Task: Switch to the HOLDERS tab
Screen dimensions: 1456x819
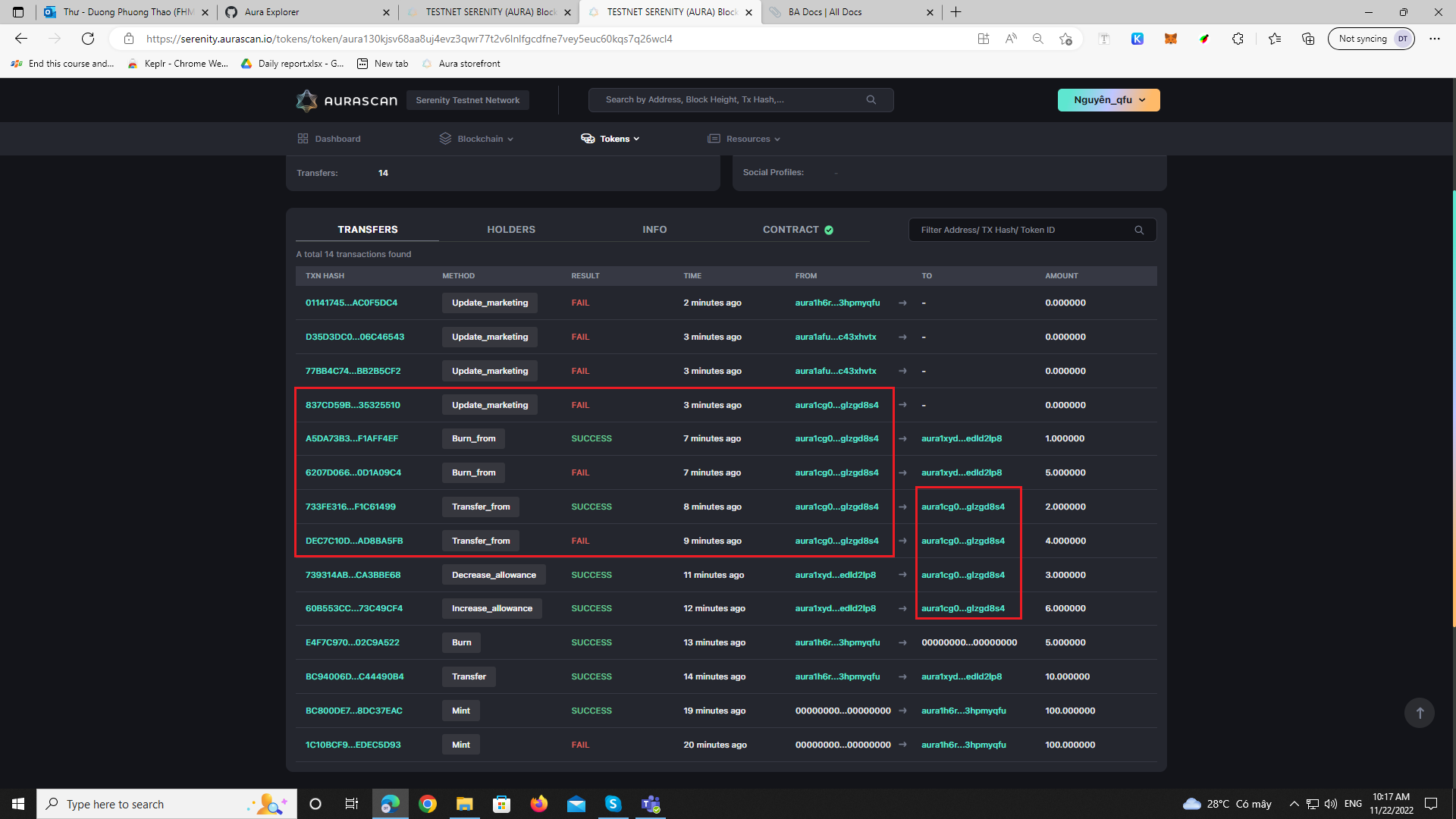Action: pos(511,230)
